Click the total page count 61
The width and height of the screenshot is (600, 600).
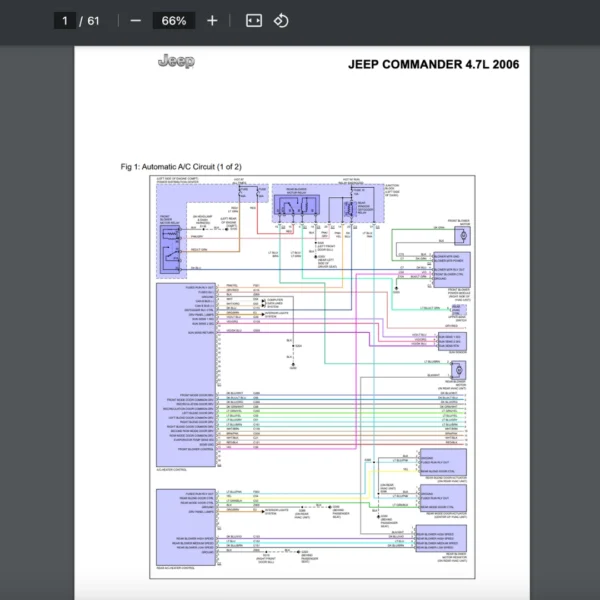[94, 21]
